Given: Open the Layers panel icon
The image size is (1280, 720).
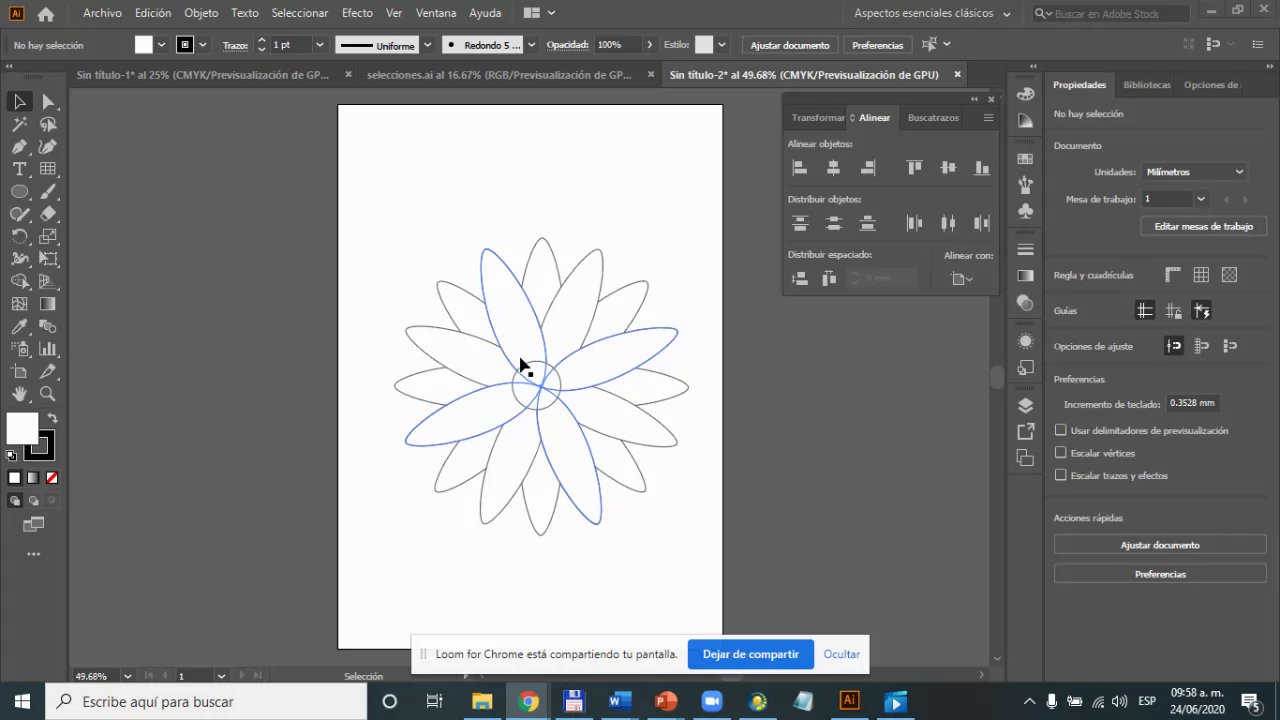Looking at the screenshot, I should (1025, 405).
